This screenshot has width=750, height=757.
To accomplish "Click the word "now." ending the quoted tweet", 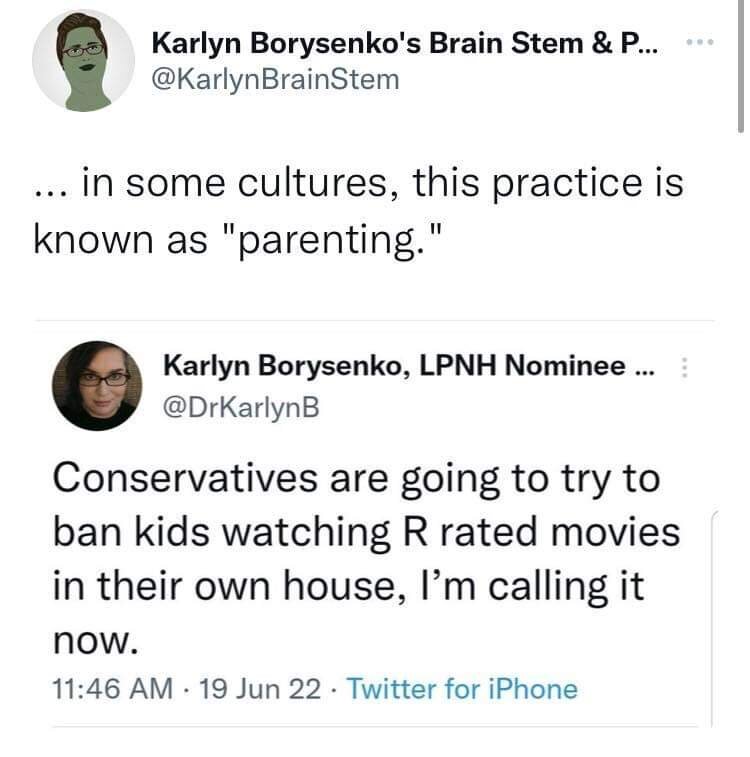I will click(x=93, y=637).
